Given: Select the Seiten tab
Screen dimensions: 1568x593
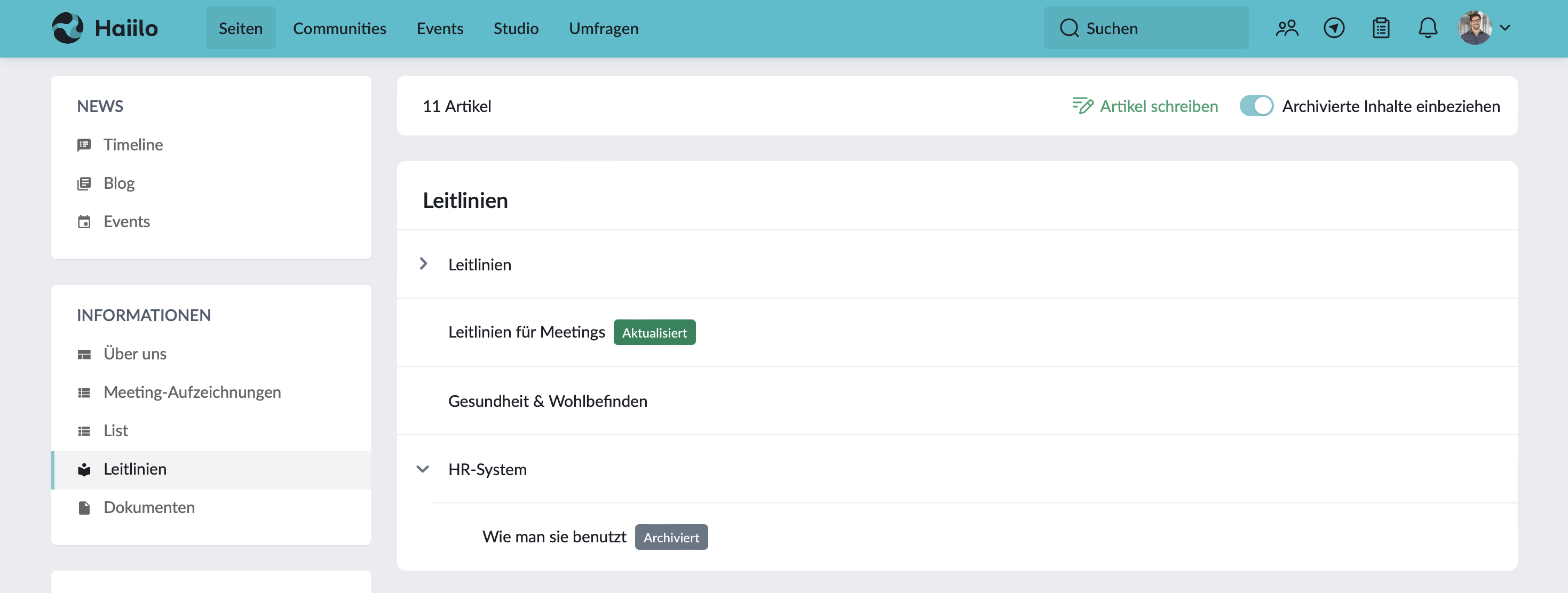Looking at the screenshot, I should click(x=241, y=28).
